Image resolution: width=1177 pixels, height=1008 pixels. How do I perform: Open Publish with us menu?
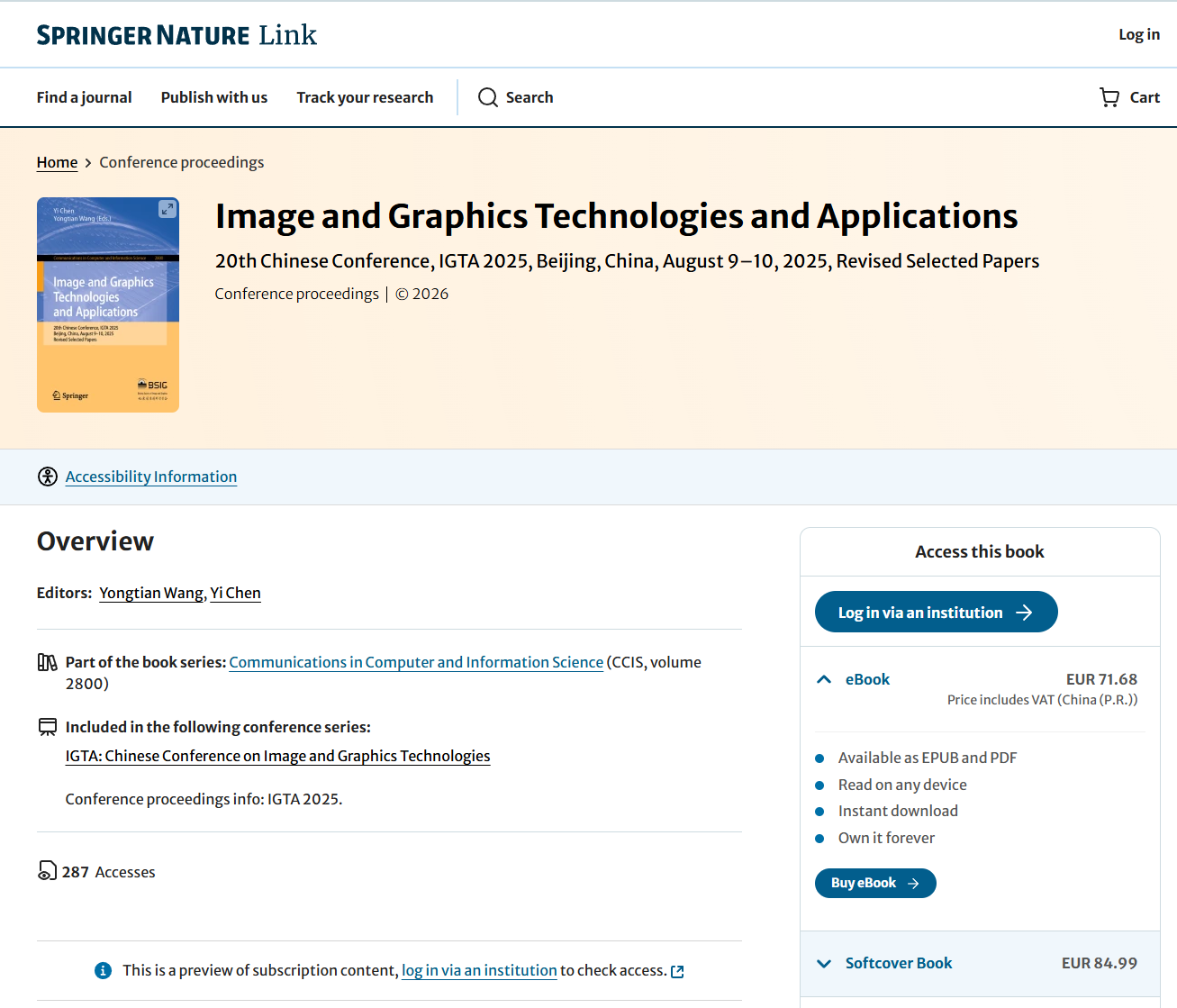tap(214, 97)
